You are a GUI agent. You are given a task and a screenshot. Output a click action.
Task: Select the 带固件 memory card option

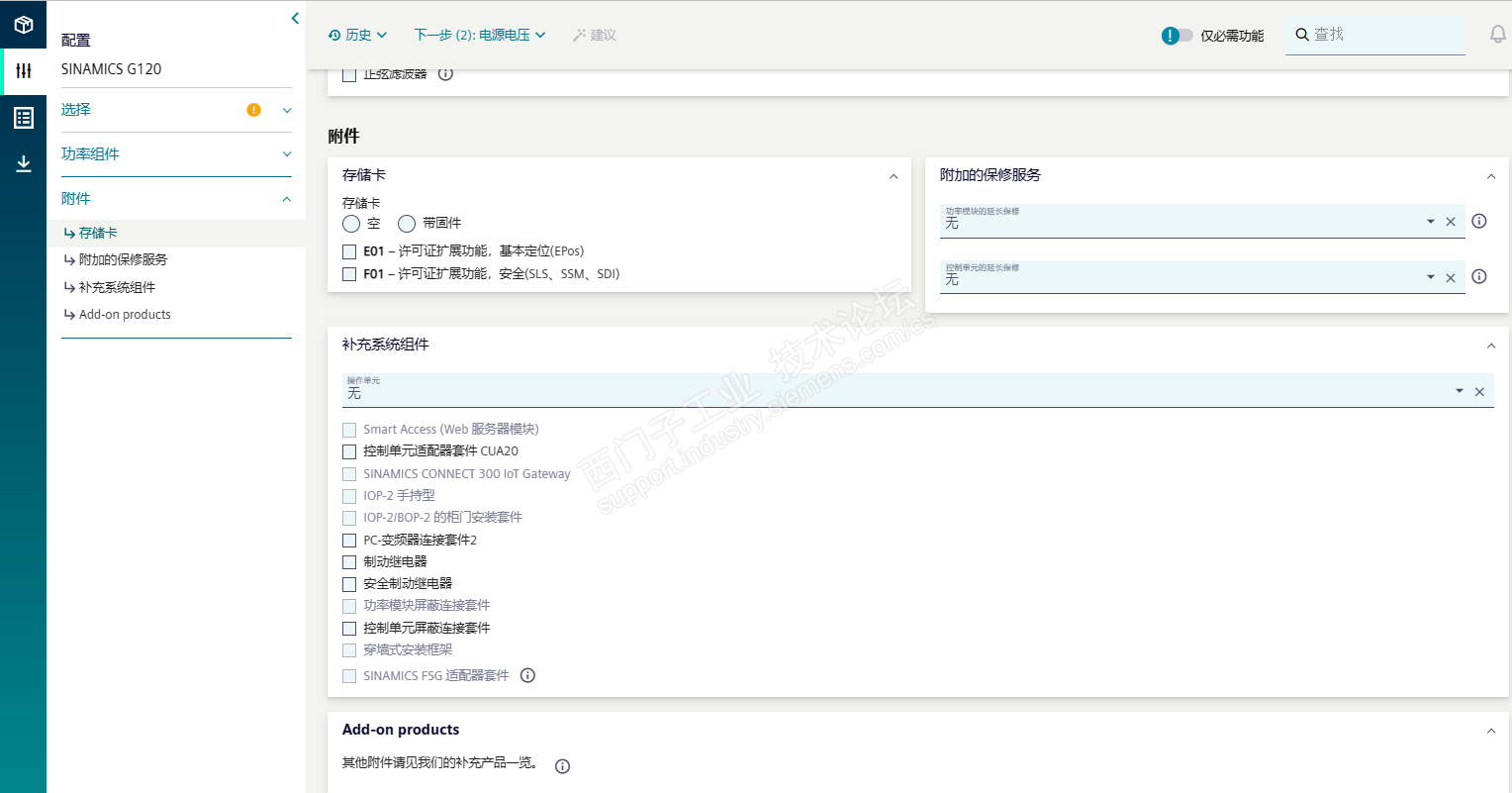point(407,224)
